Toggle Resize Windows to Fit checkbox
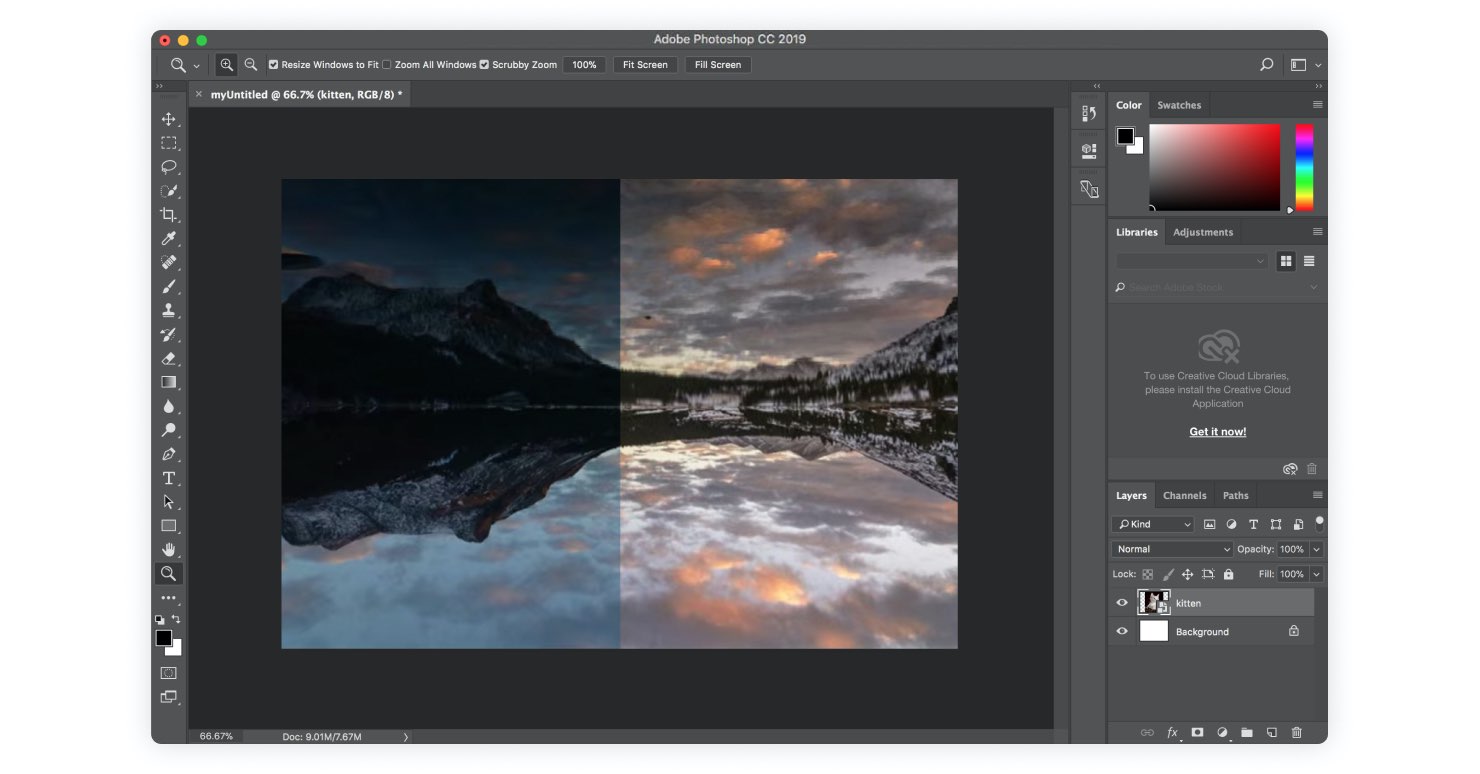Image resolution: width=1480 pixels, height=774 pixels. coord(273,65)
